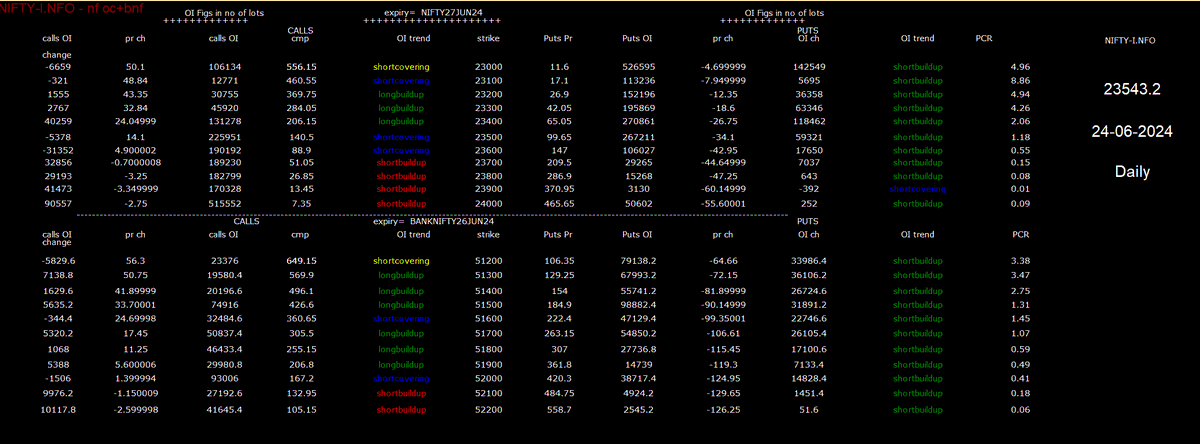Select strike value 52200

[x=489, y=410]
